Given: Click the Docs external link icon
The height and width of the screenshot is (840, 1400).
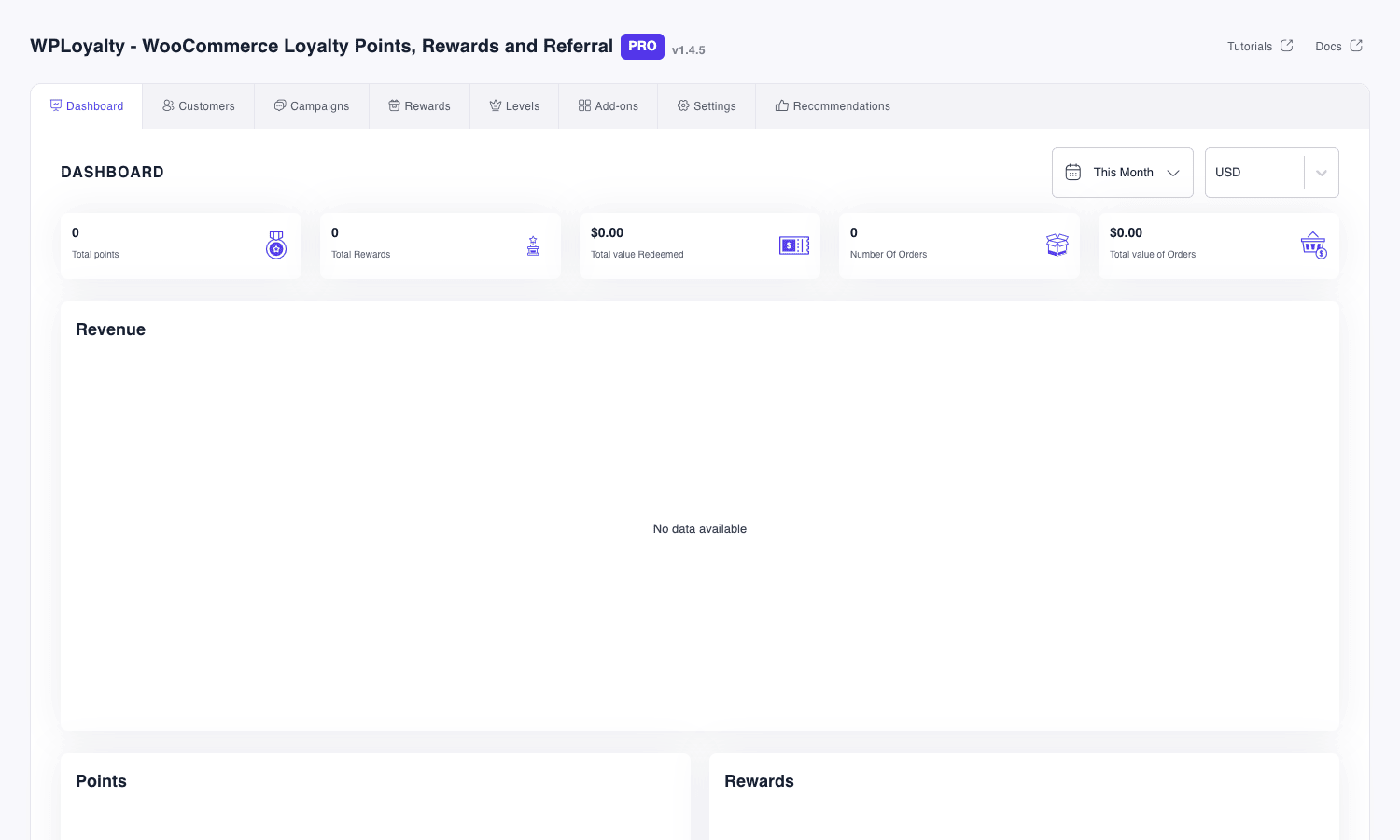Looking at the screenshot, I should coord(1356,46).
